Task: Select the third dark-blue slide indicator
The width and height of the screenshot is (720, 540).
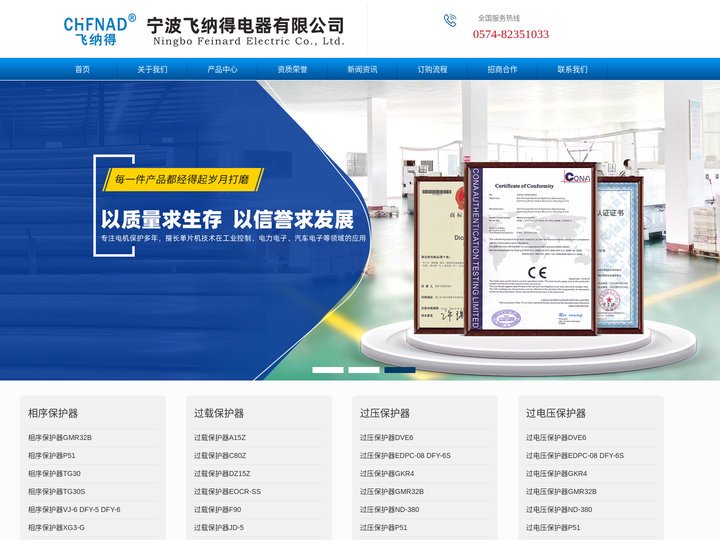Action: coord(400,370)
